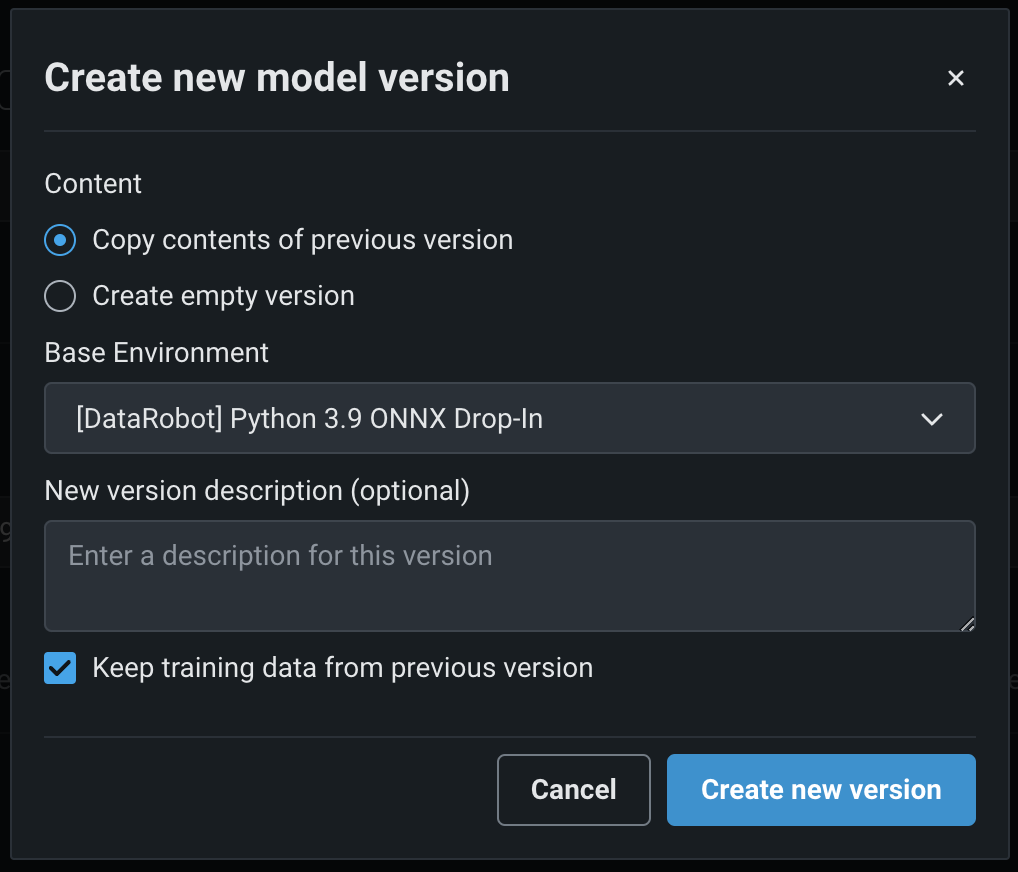The image size is (1018, 872).
Task: Click the resize handle of the description box
Action: click(x=967, y=624)
